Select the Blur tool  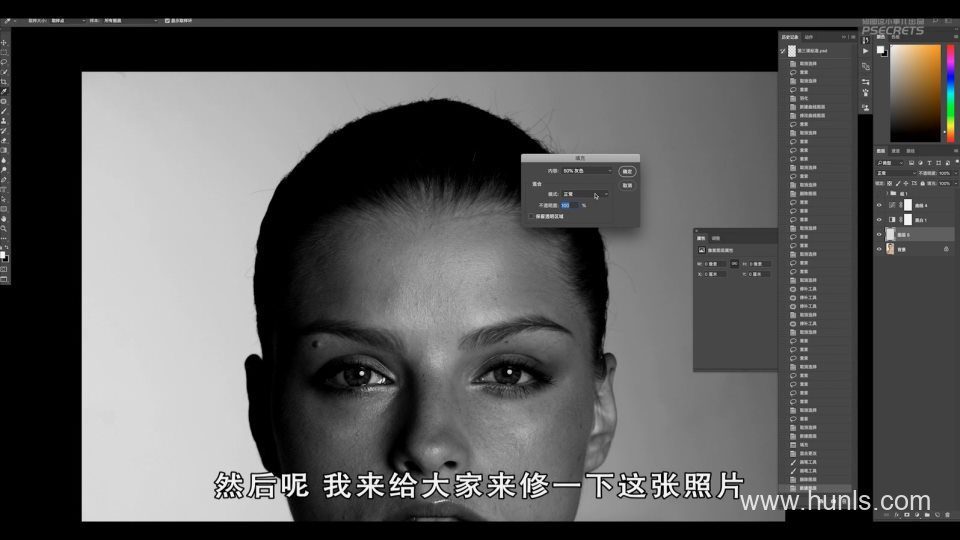click(x=4, y=160)
